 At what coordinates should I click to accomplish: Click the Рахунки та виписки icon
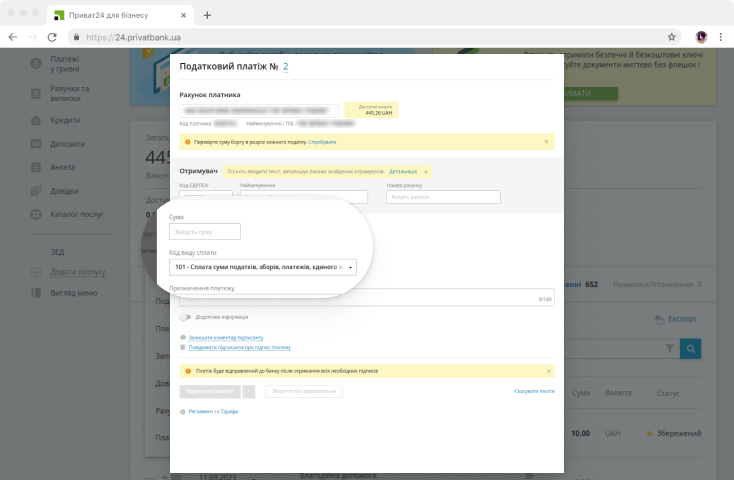coord(35,94)
